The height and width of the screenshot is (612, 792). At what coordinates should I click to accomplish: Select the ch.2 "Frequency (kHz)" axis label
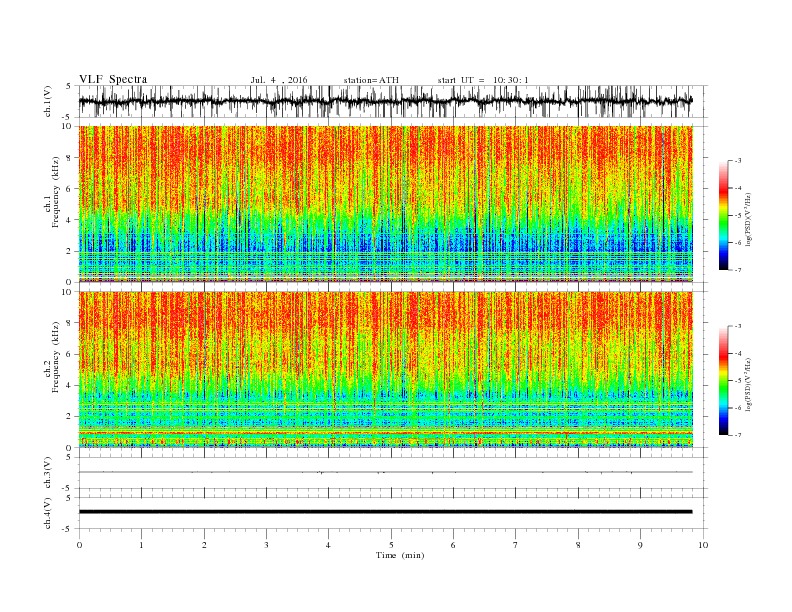[56, 356]
